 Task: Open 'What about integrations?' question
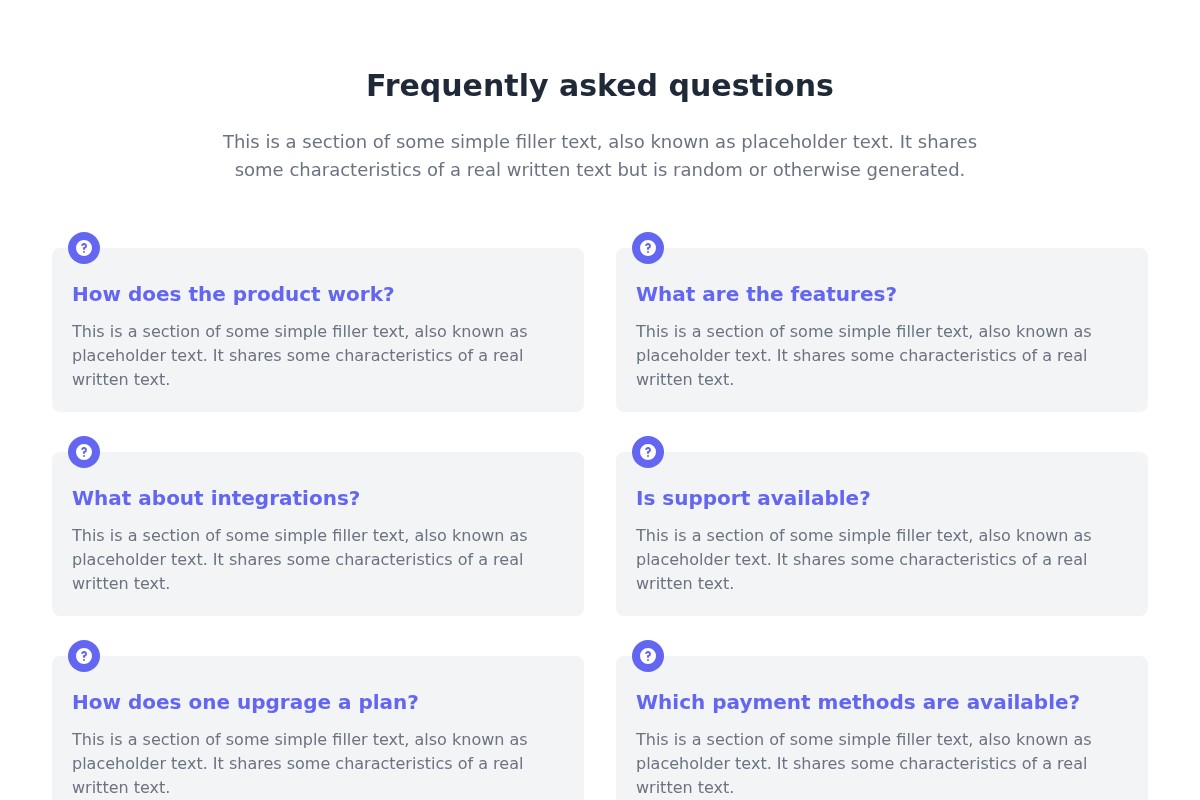tap(216, 499)
